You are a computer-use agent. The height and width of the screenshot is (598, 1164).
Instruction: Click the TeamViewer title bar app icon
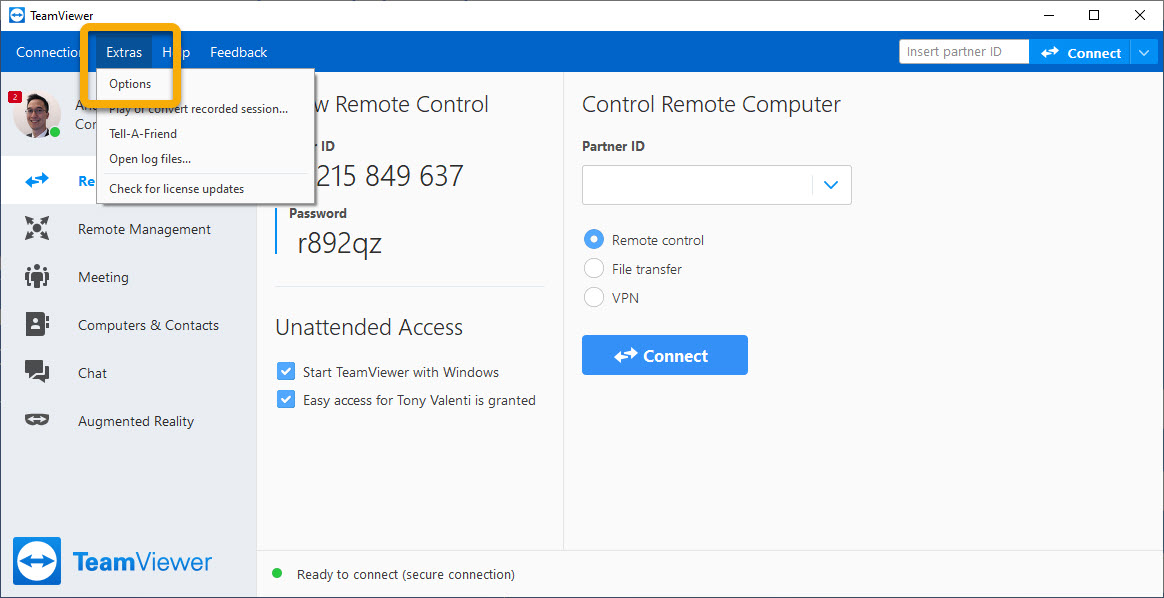coord(17,15)
